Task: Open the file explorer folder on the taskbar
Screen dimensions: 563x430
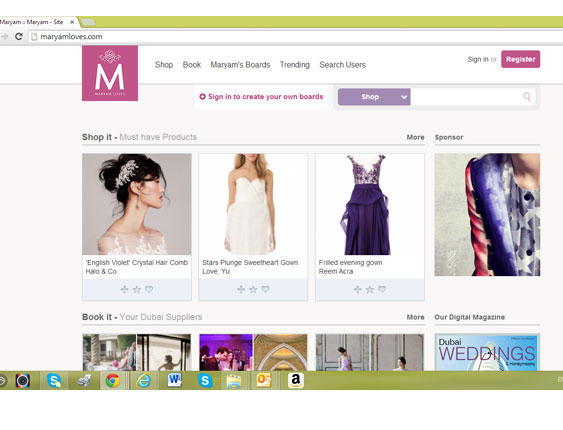Action: 234,380
